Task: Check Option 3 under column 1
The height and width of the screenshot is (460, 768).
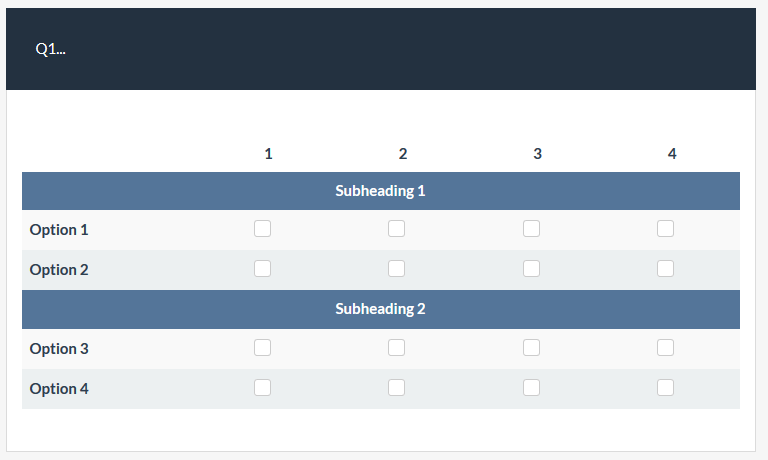Action: click(x=262, y=348)
